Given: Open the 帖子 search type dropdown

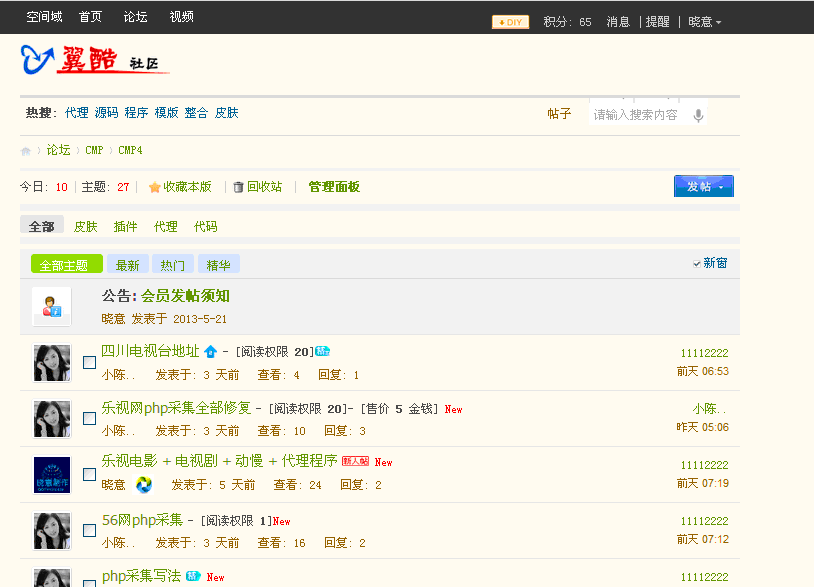Looking at the screenshot, I should click(561, 113).
